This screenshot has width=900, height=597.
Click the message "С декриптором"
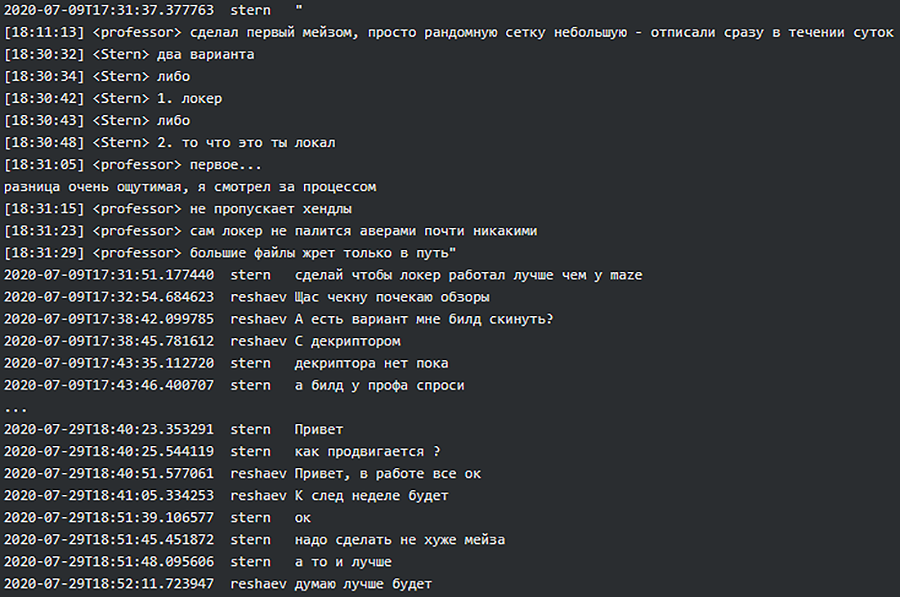coord(347,341)
